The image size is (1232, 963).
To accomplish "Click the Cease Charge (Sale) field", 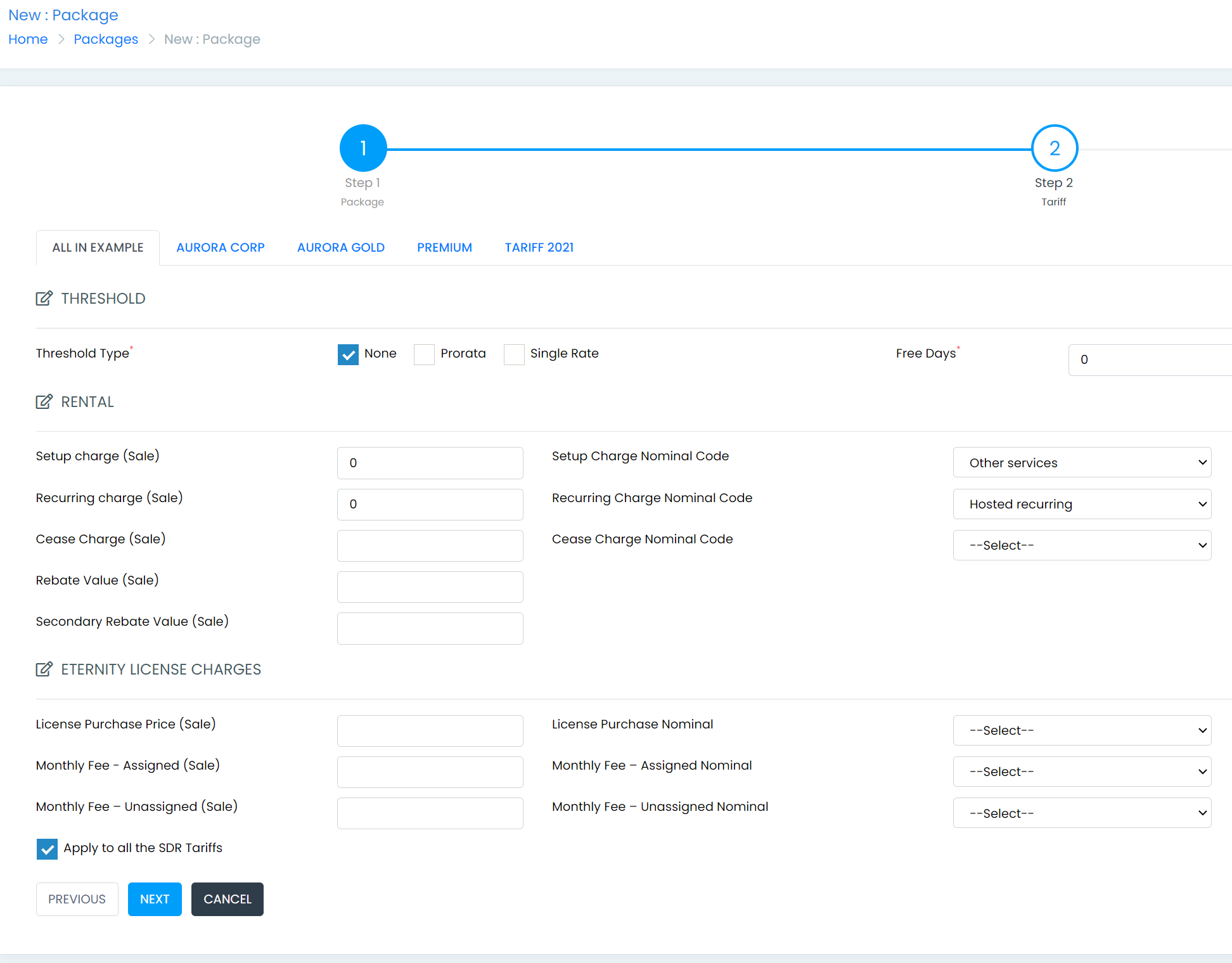I will pos(430,545).
